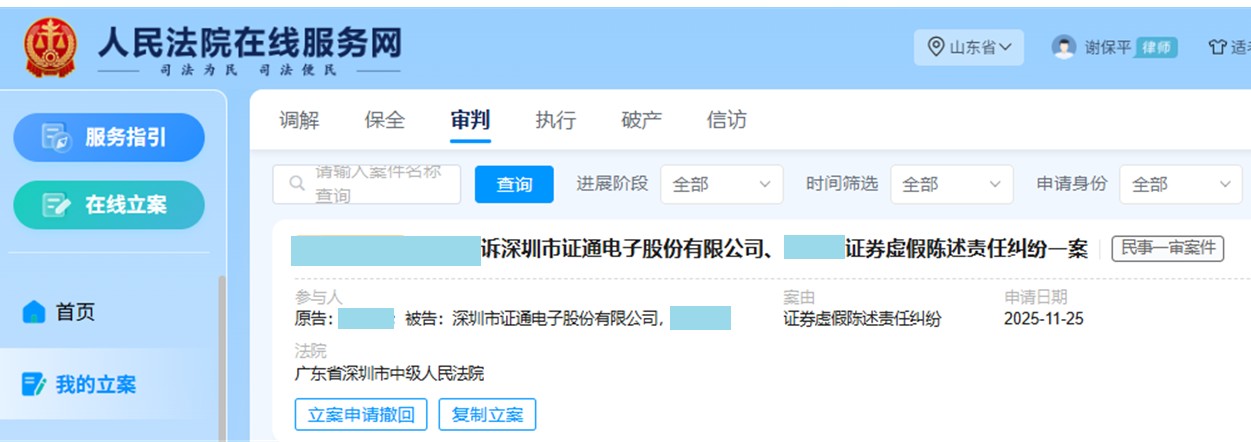Click the 广东省深圳市中级人民法院 court text
This screenshot has height=442, width=1251.
click(x=389, y=373)
